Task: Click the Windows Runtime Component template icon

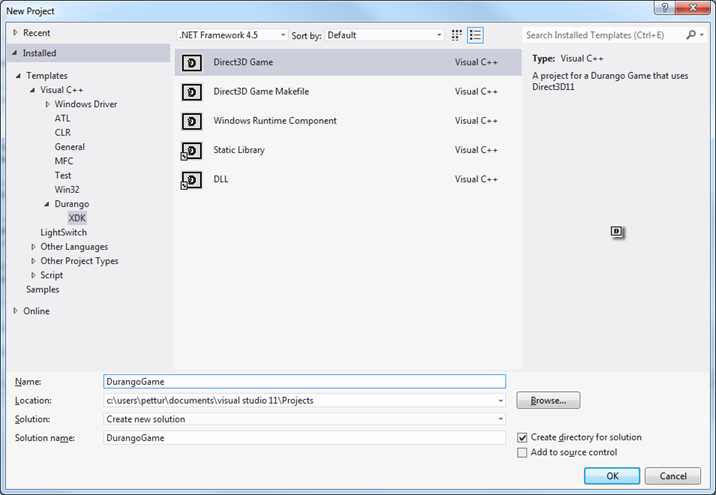Action: pos(192,121)
